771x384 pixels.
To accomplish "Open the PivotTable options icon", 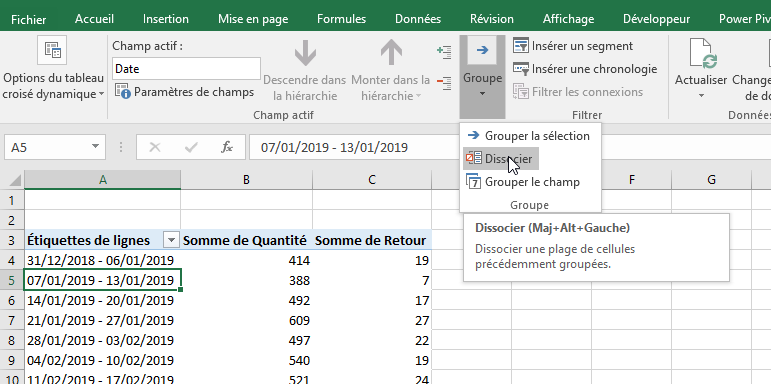I will (x=52, y=50).
